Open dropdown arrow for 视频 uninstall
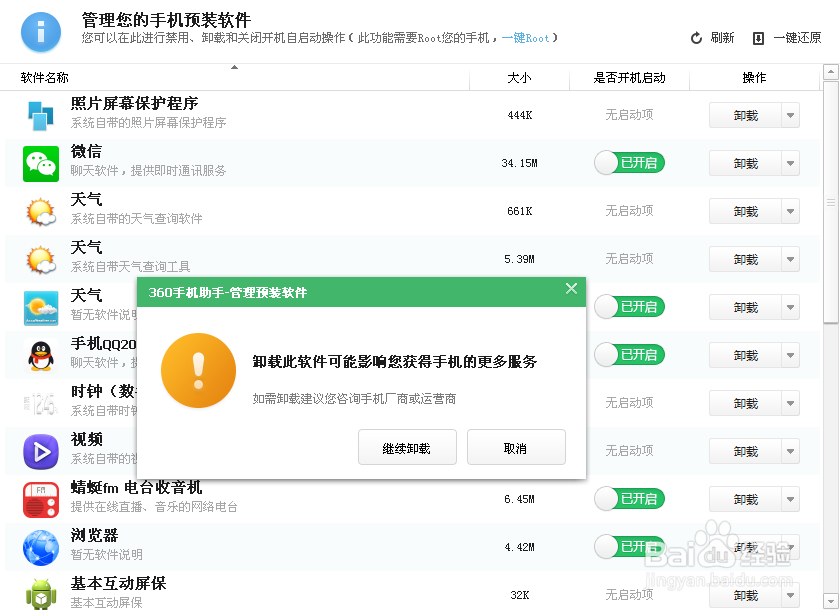840x610 pixels. (790, 451)
